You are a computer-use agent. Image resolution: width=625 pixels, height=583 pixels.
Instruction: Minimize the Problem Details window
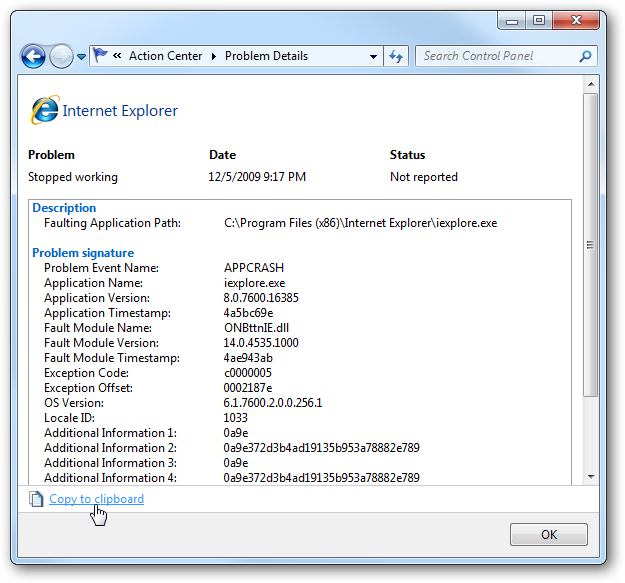pyautogui.click(x=512, y=21)
